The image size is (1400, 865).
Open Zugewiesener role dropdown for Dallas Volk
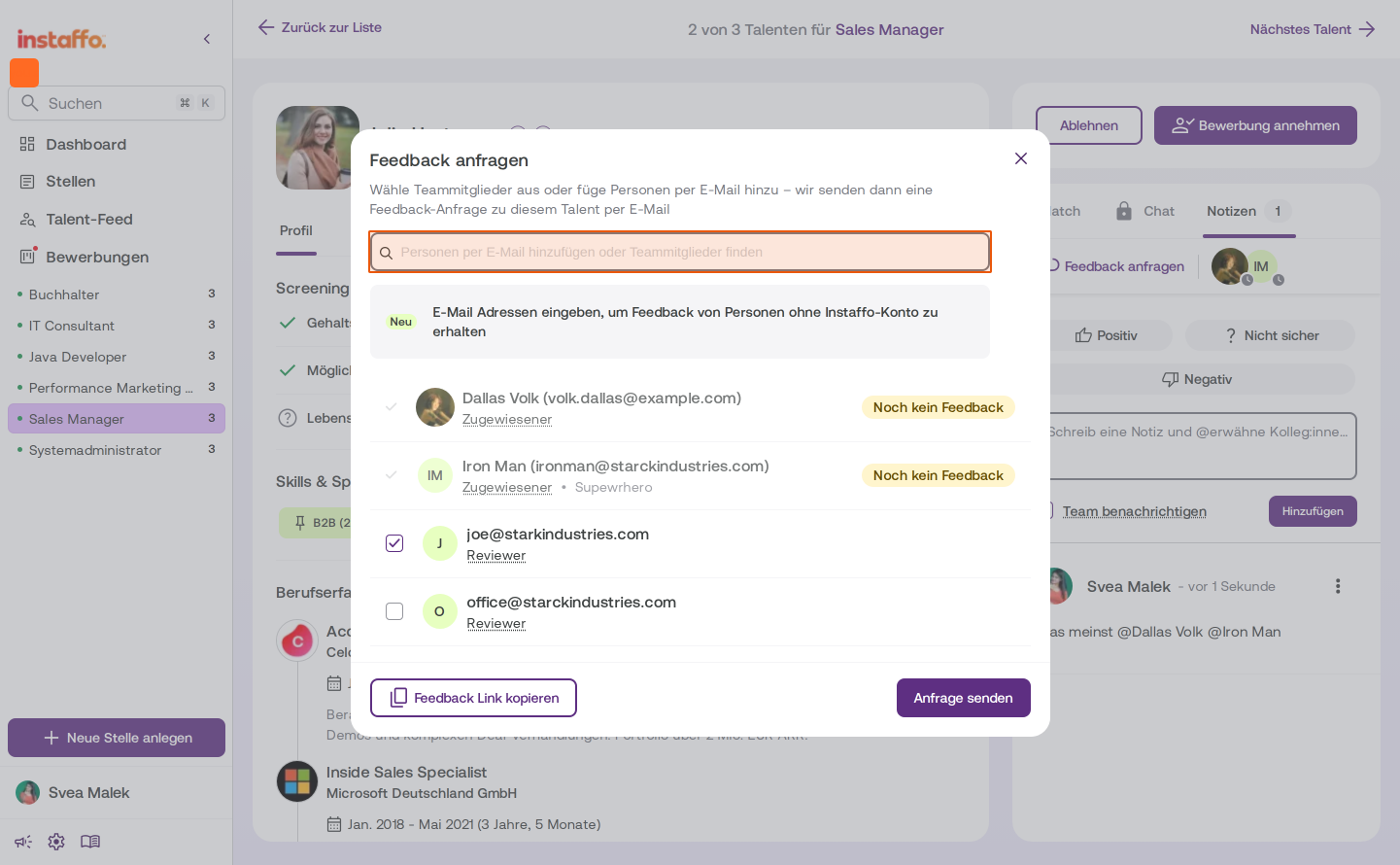507,419
